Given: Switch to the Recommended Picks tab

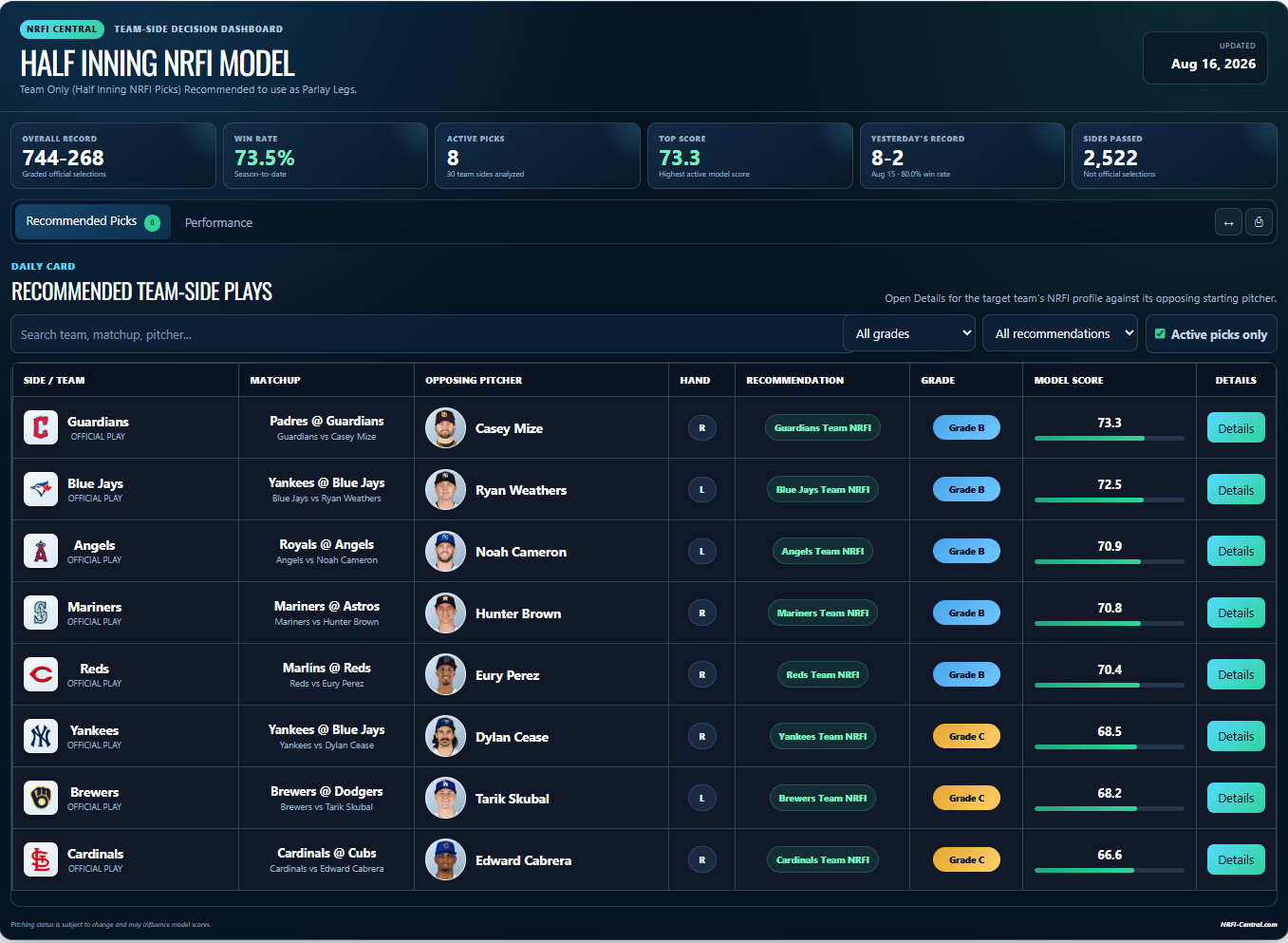Looking at the screenshot, I should tap(93, 221).
